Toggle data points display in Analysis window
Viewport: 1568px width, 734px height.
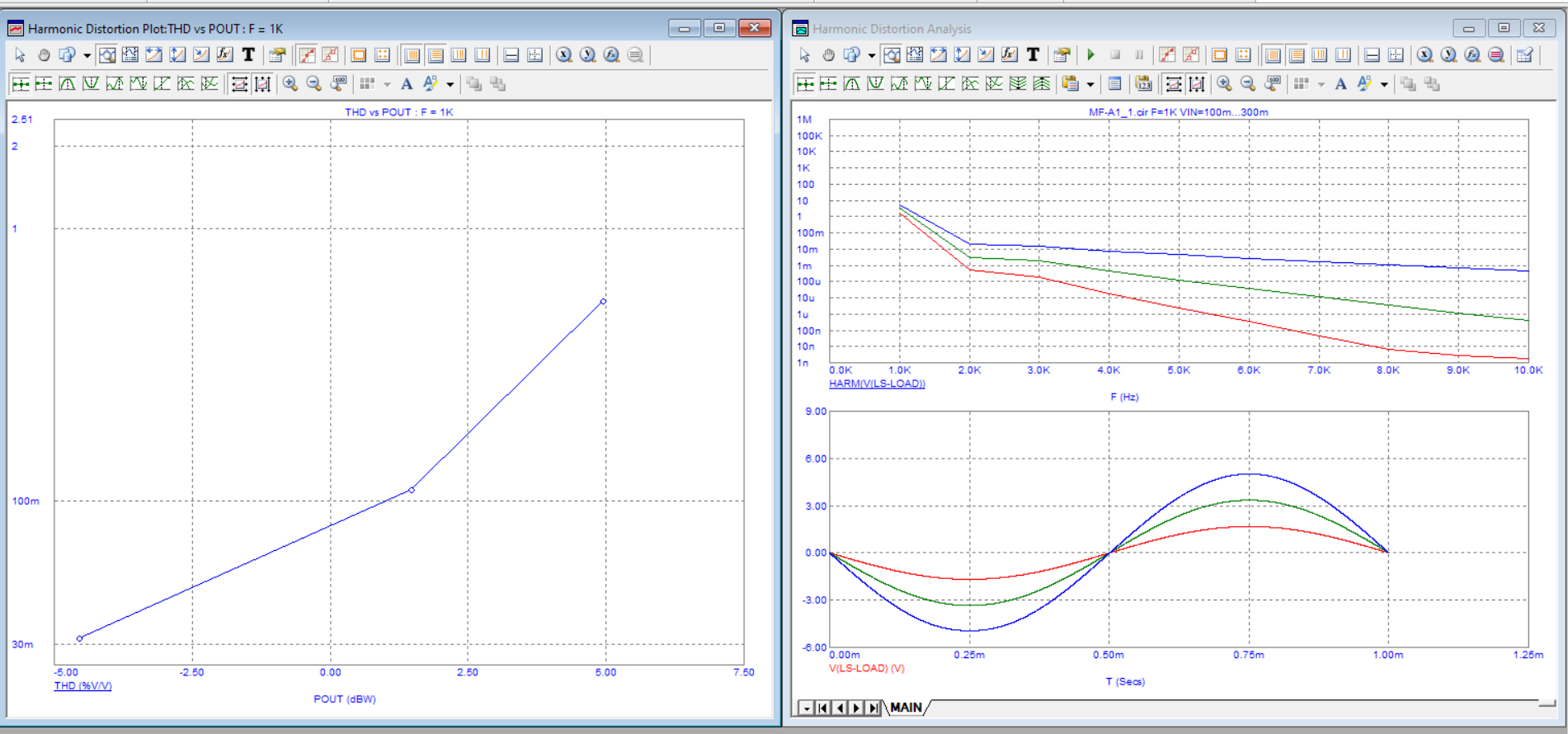point(1167,55)
